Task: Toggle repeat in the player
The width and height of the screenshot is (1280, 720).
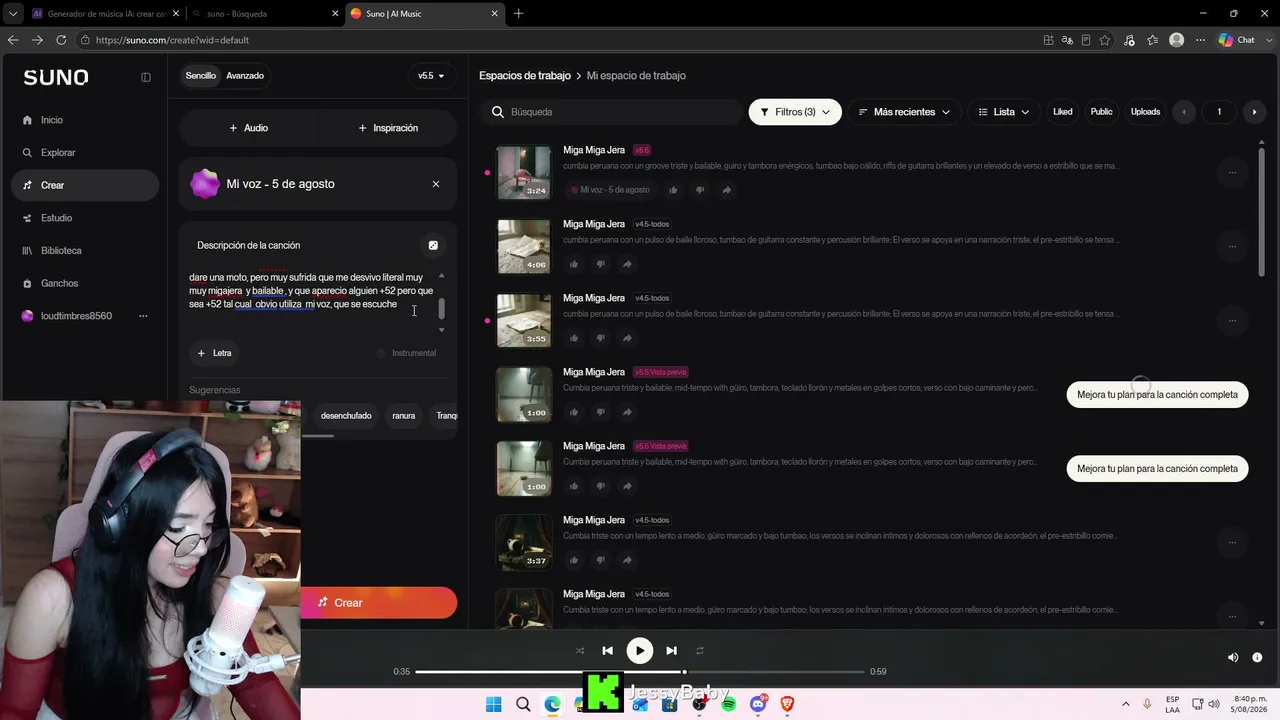Action: (x=700, y=651)
